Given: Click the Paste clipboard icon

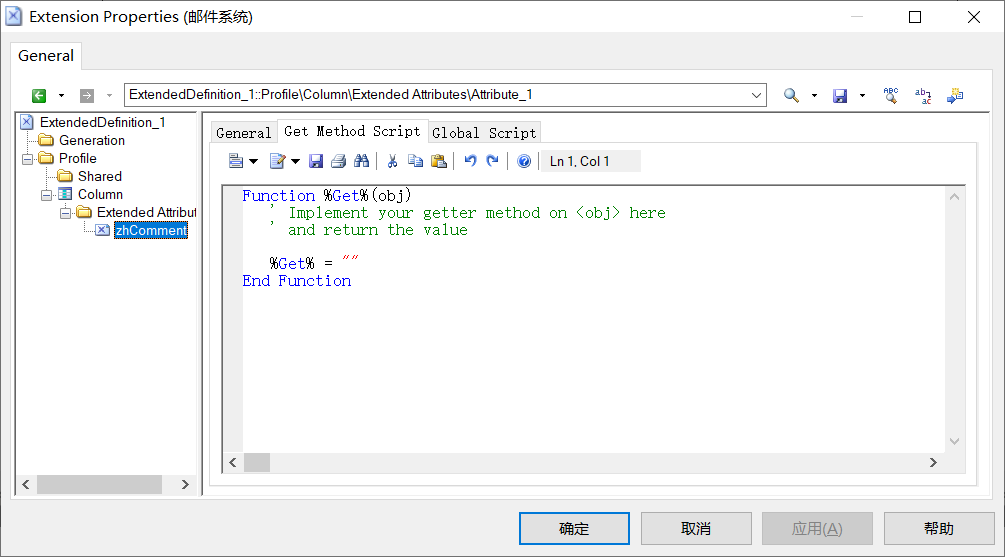Looking at the screenshot, I should (x=438, y=161).
